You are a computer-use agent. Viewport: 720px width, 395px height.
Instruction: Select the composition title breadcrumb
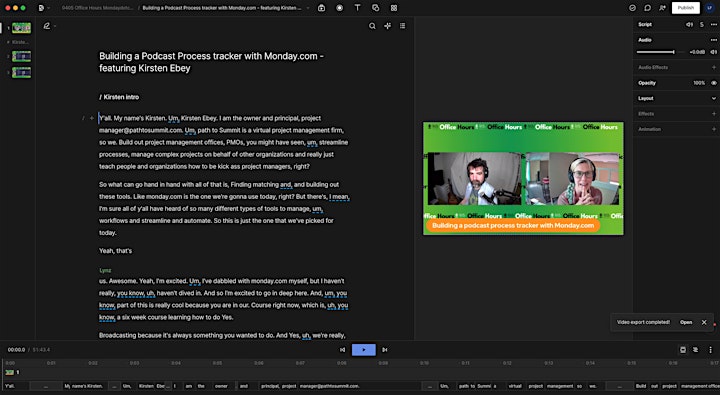(x=222, y=8)
